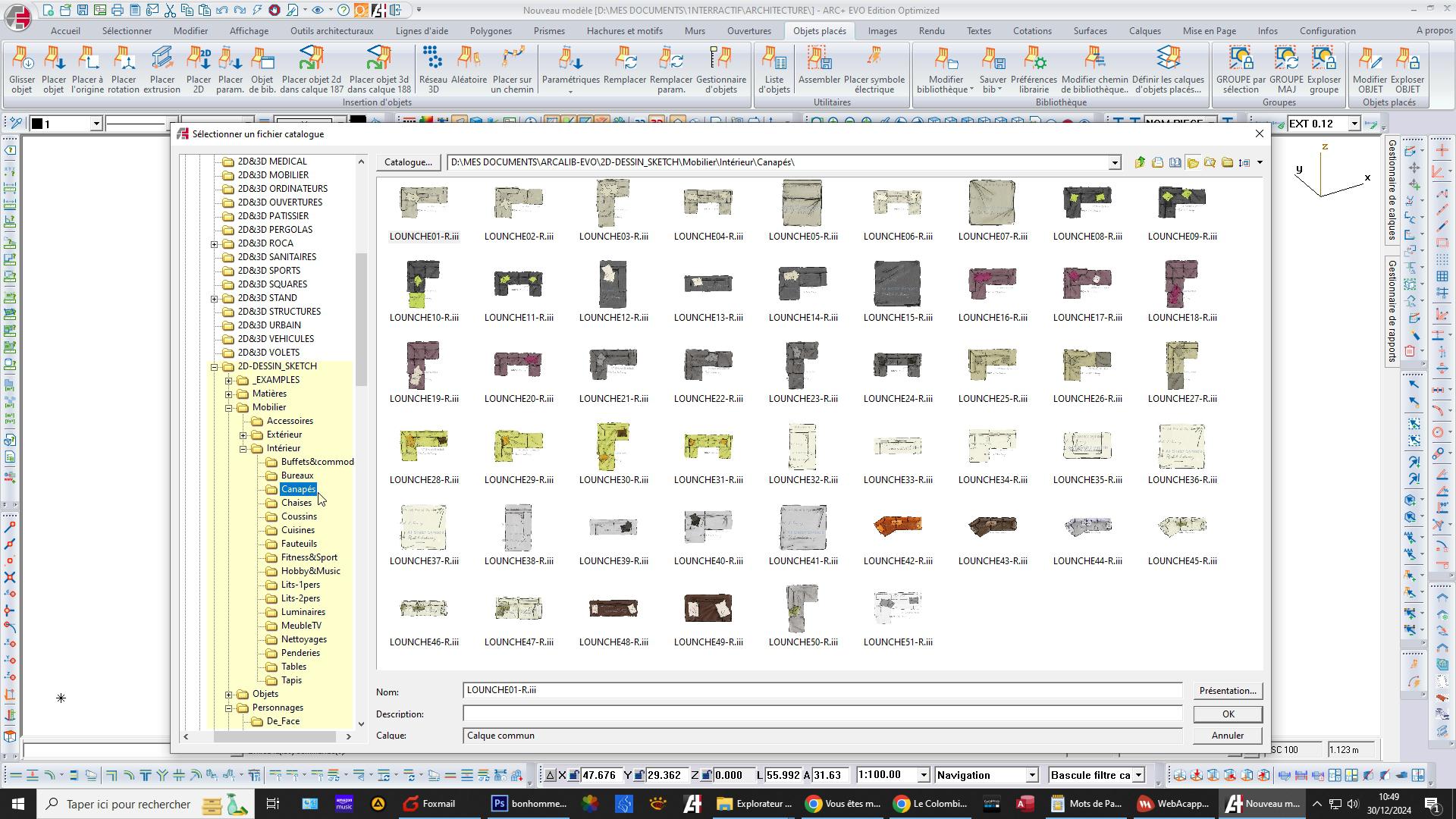
Task: Go up one folder level icon
Action: point(1140,162)
